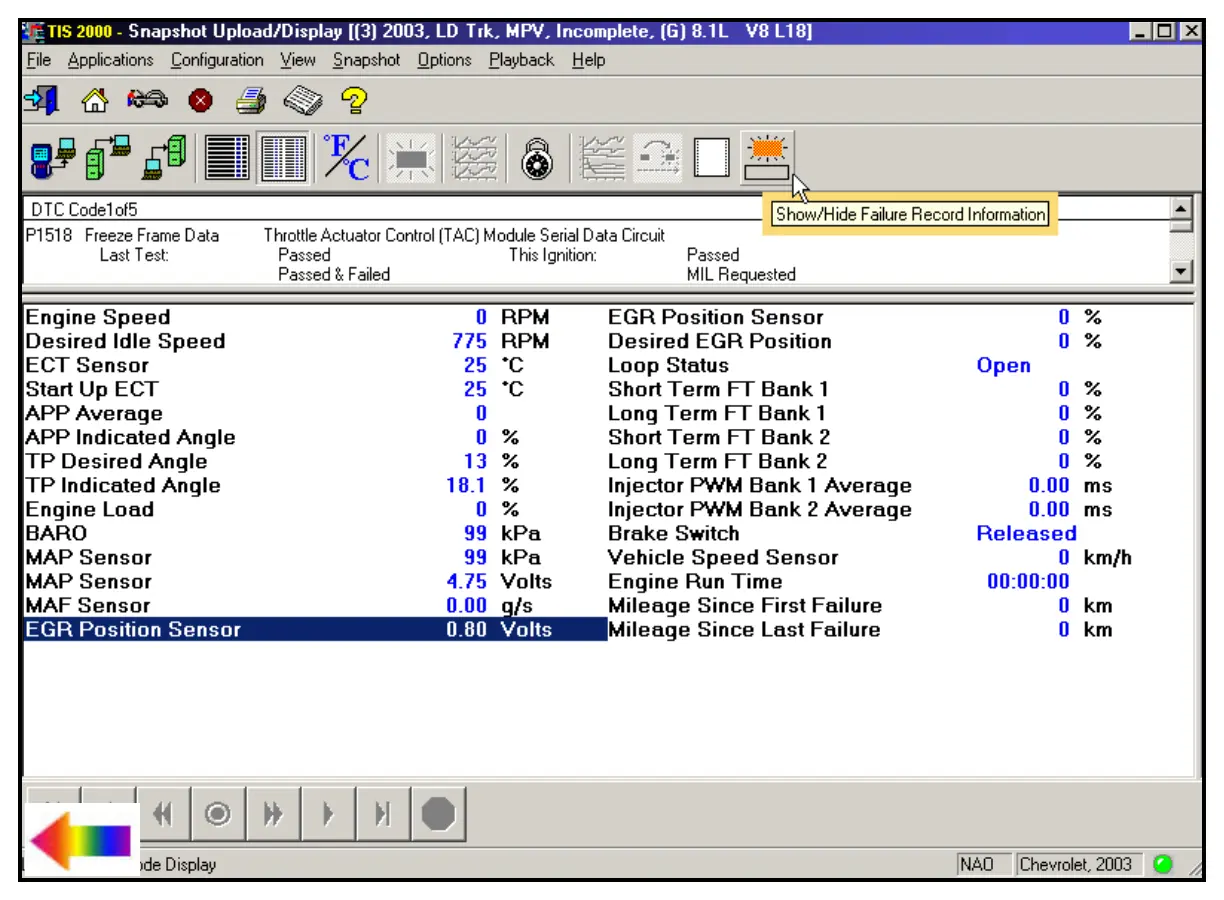
Task: Select the single-column data list view
Action: (x=227, y=158)
